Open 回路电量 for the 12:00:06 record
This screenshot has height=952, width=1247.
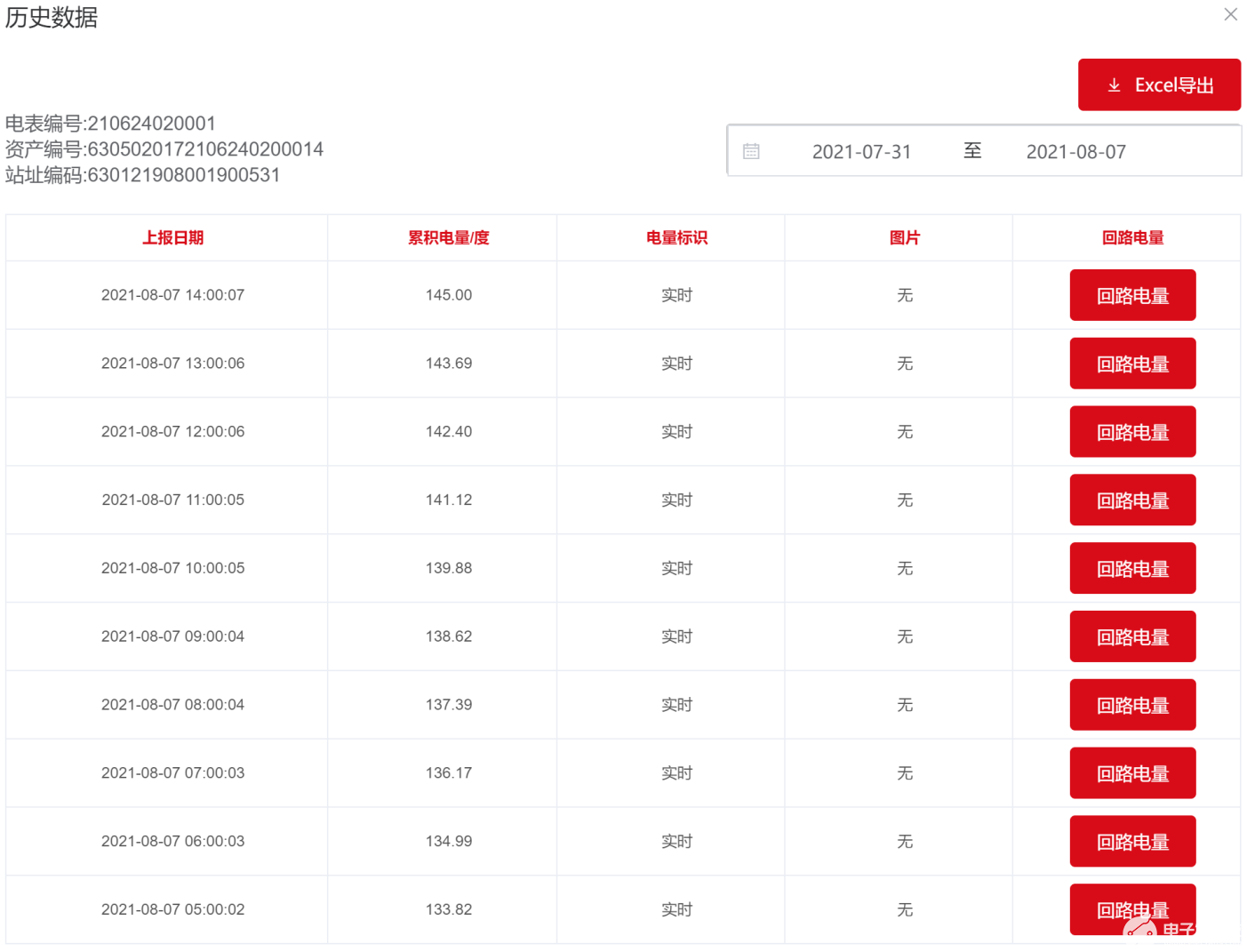pyautogui.click(x=1132, y=432)
